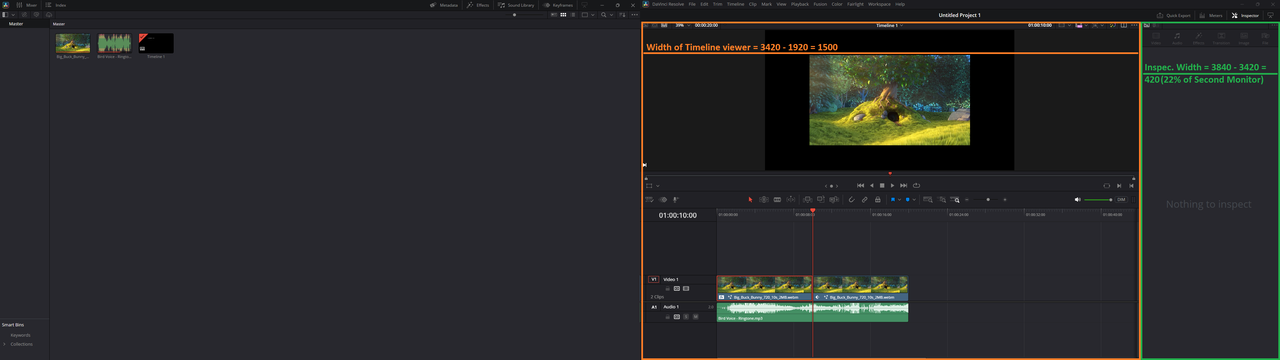Click the speaker mute icon
The image size is (1280, 360).
click(1078, 200)
